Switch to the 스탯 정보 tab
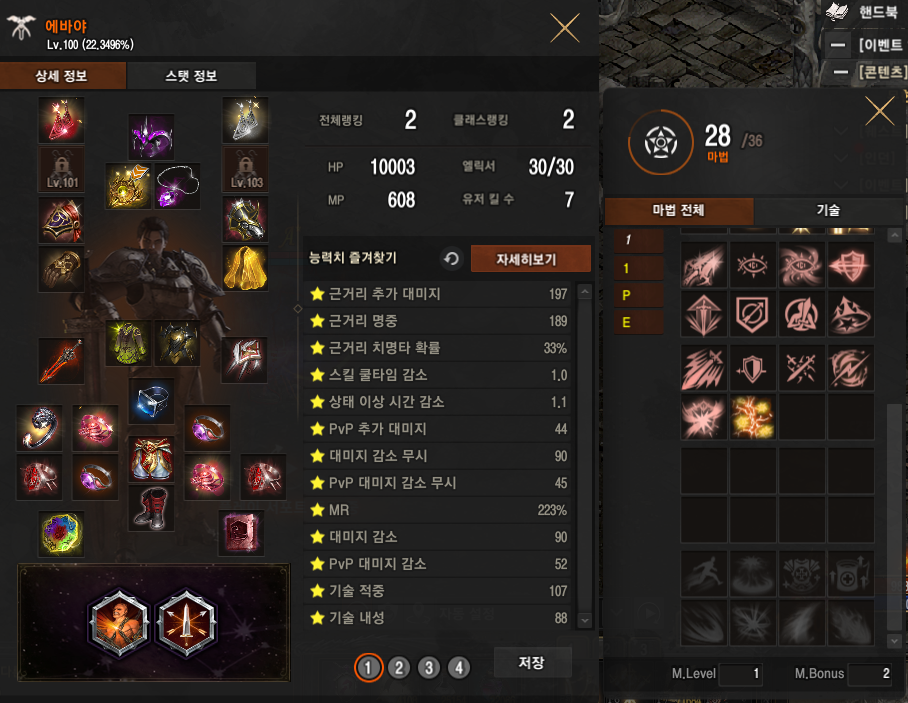This screenshot has height=703, width=908. click(191, 76)
